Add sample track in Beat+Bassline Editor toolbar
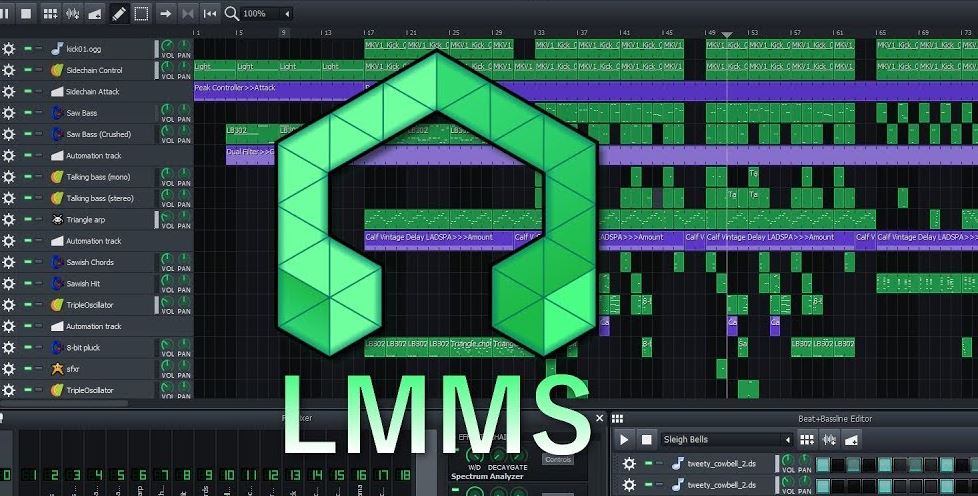 coord(829,440)
